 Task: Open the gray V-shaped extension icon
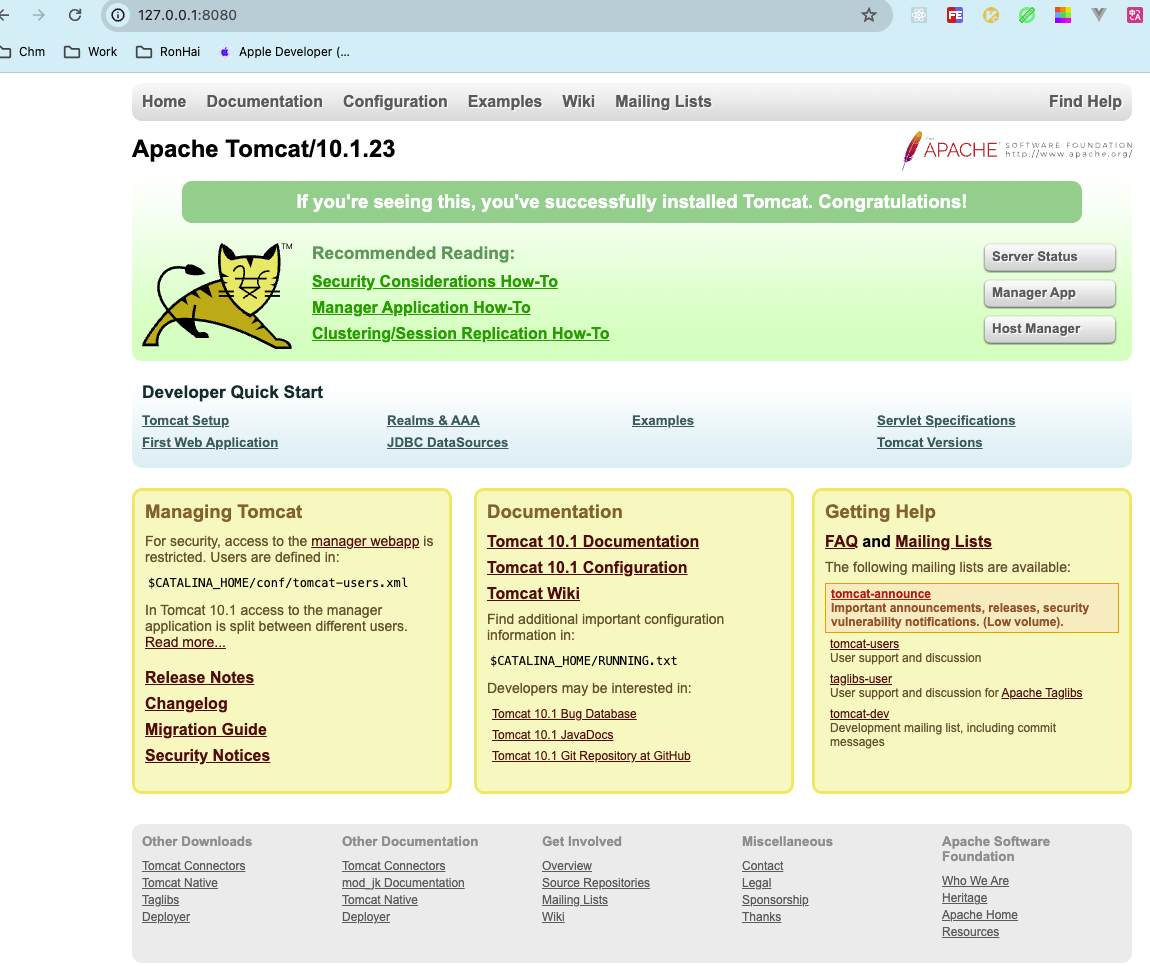click(x=1099, y=15)
